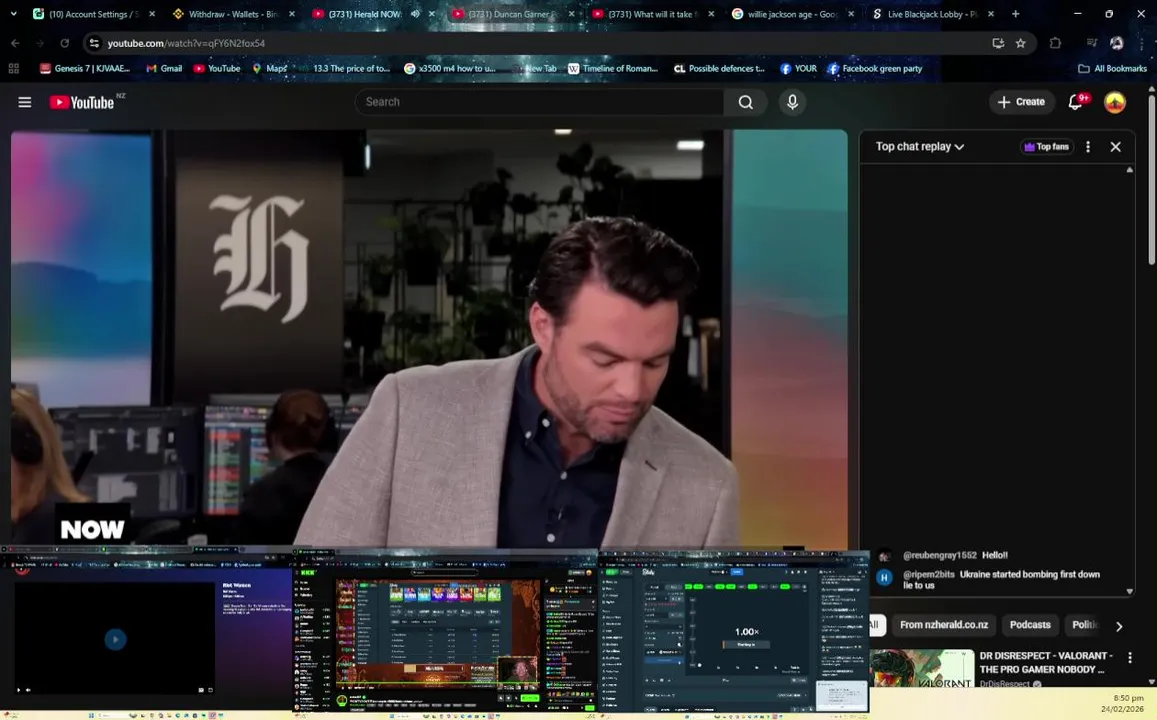Image resolution: width=1157 pixels, height=720 pixels.
Task: Focus the YouTube search field
Action: pyautogui.click(x=539, y=102)
